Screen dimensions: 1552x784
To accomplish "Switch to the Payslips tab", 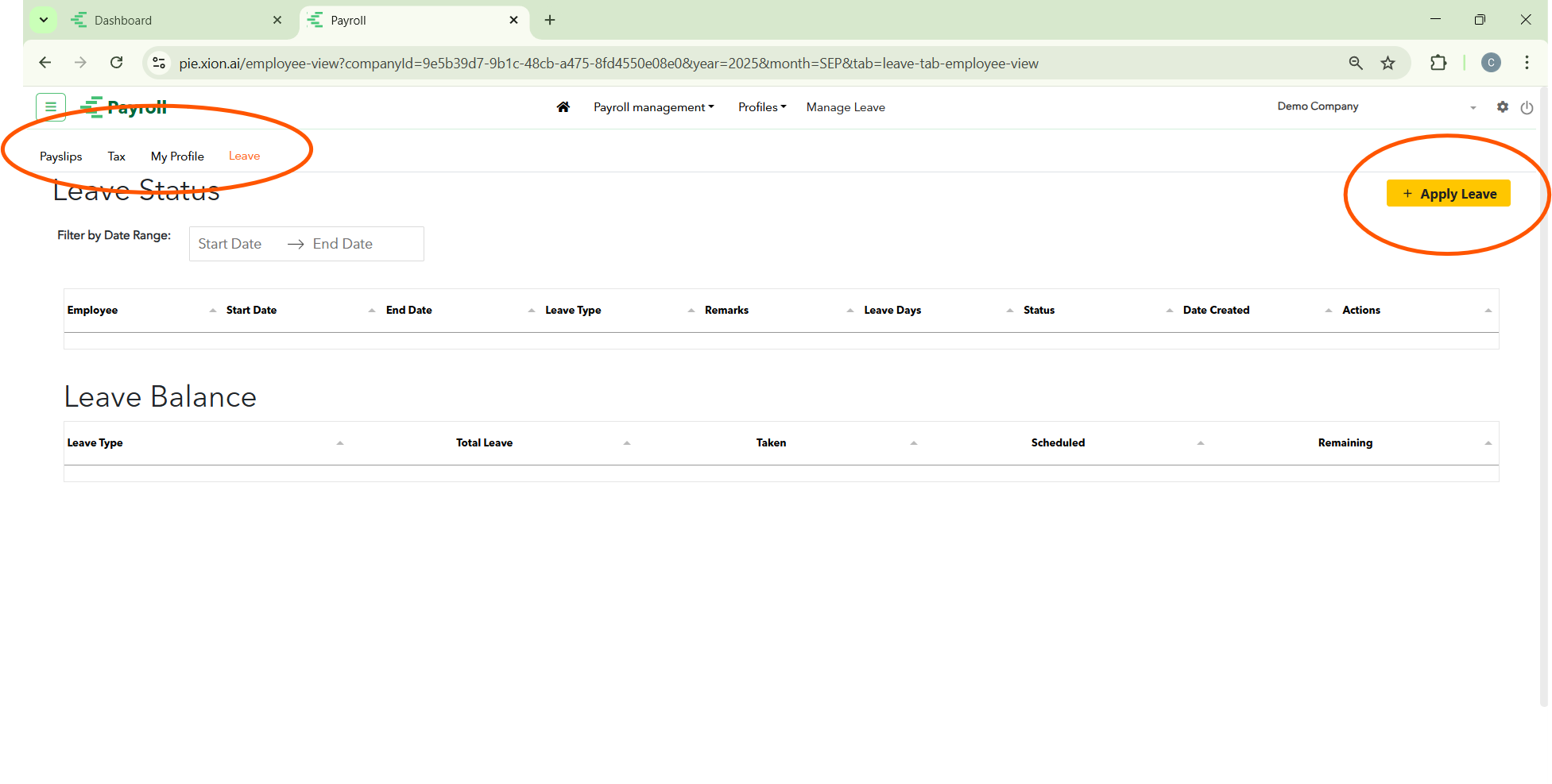I will click(61, 156).
